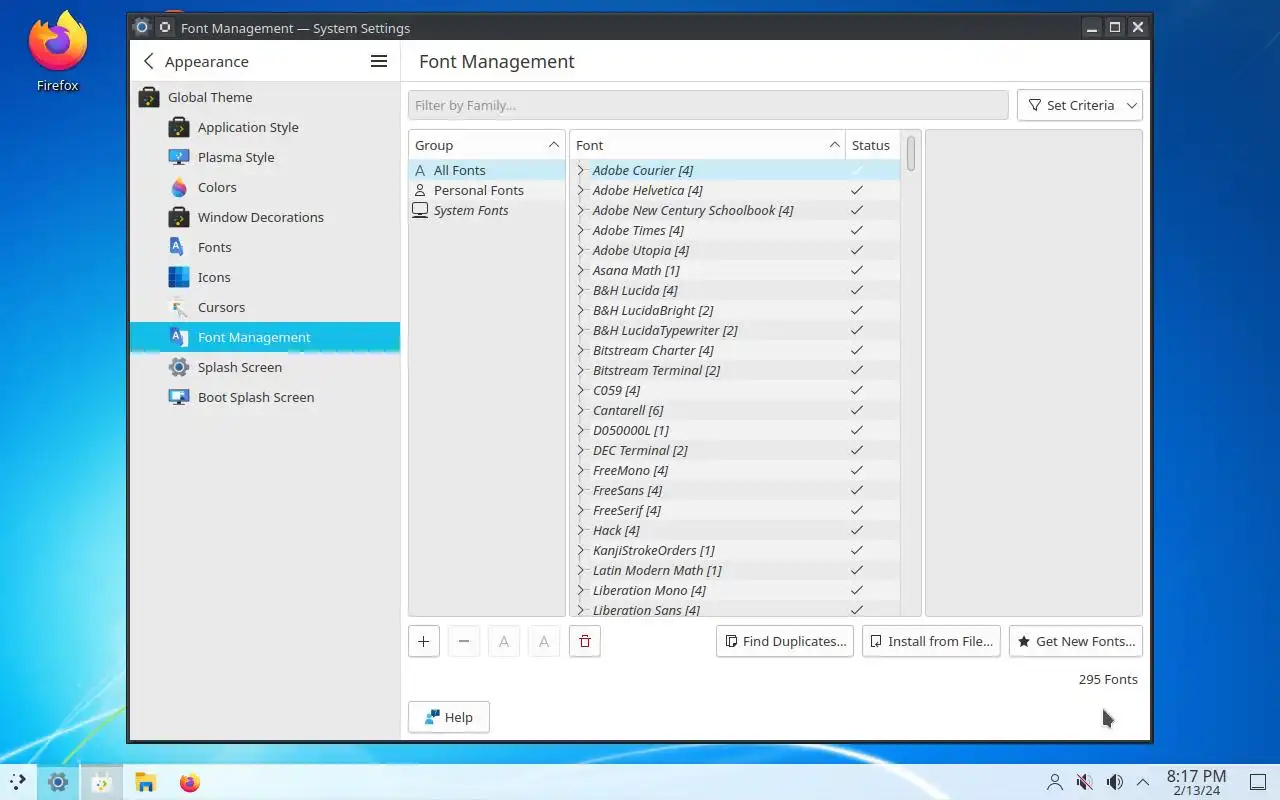Open Icons settings
1280x800 pixels.
tap(265, 277)
